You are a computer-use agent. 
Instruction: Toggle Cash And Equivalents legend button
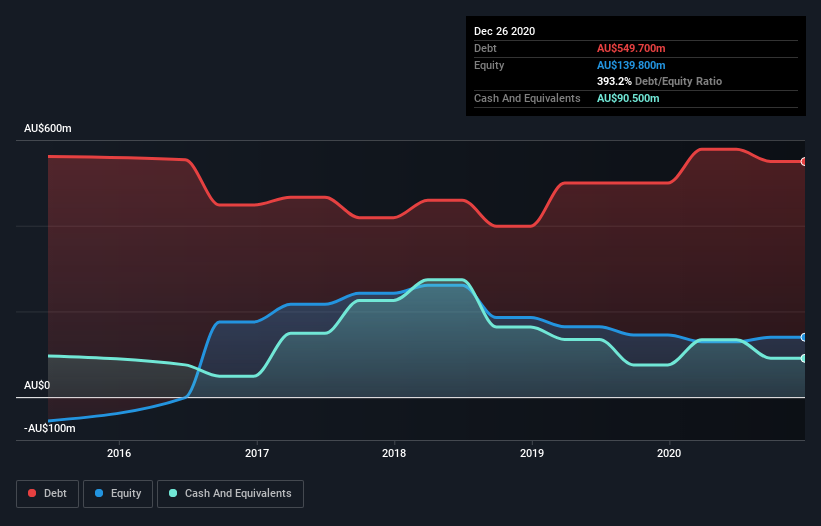[230, 494]
